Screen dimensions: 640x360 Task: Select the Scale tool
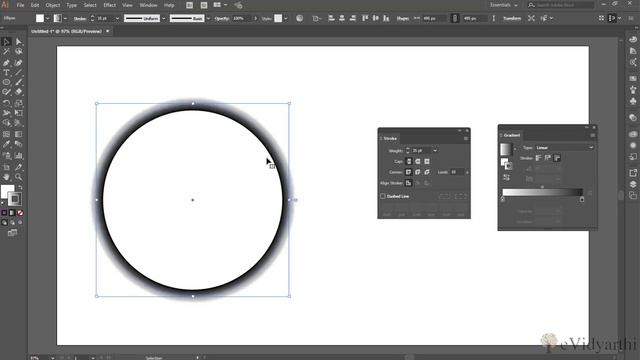(18, 103)
